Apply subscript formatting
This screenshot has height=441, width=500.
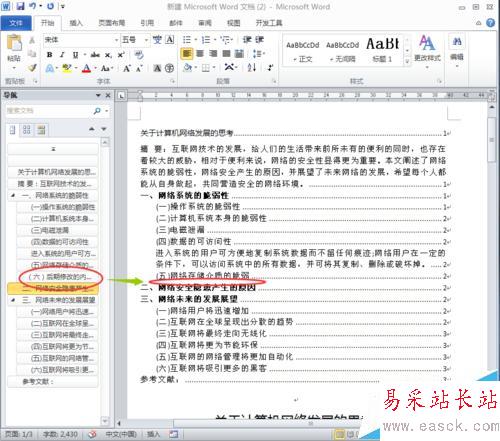click(108, 55)
